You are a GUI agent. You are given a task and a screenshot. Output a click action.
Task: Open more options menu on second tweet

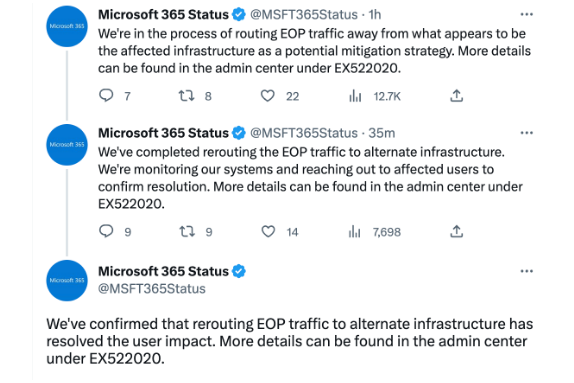[x=526, y=133]
